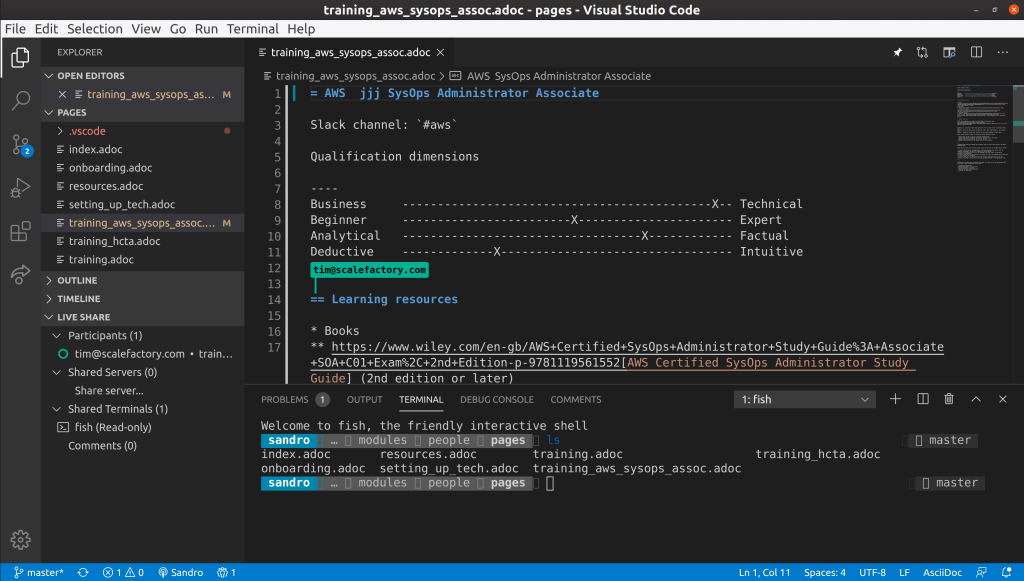Open the Extensions view icon
Viewport: 1024px width, 581px height.
[x=20, y=231]
